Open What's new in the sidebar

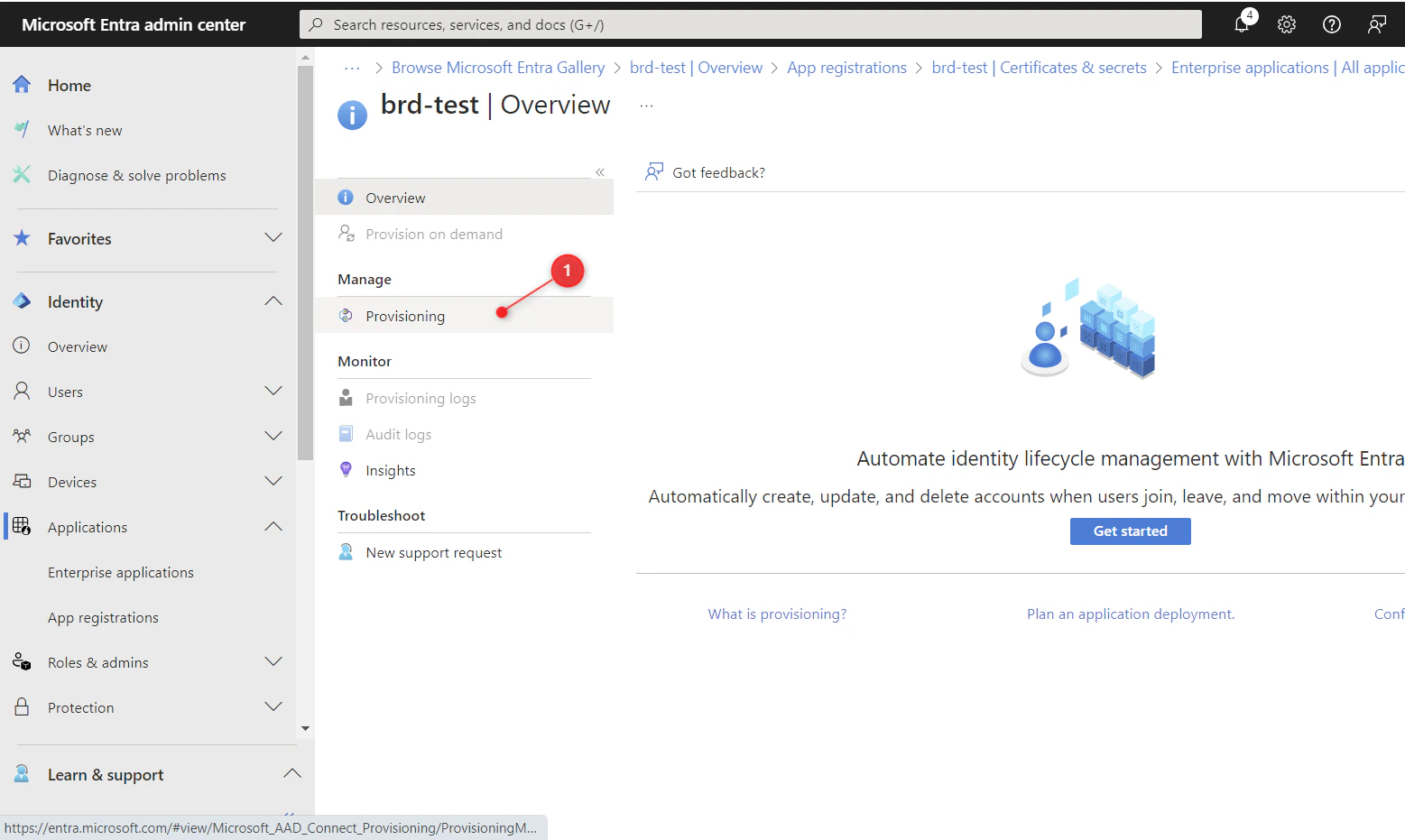point(85,130)
